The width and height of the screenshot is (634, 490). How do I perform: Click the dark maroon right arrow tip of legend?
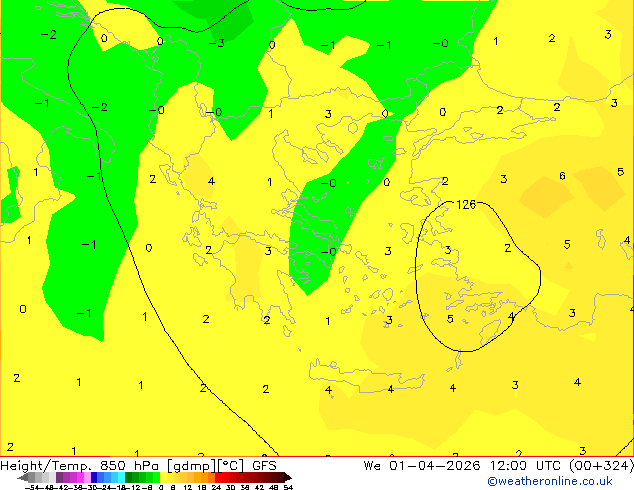[x=288, y=477]
